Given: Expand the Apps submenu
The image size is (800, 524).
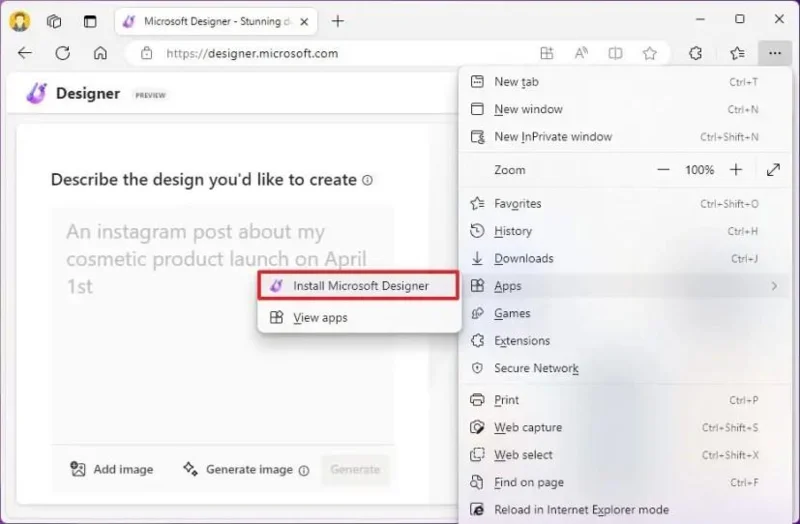Looking at the screenshot, I should click(625, 286).
